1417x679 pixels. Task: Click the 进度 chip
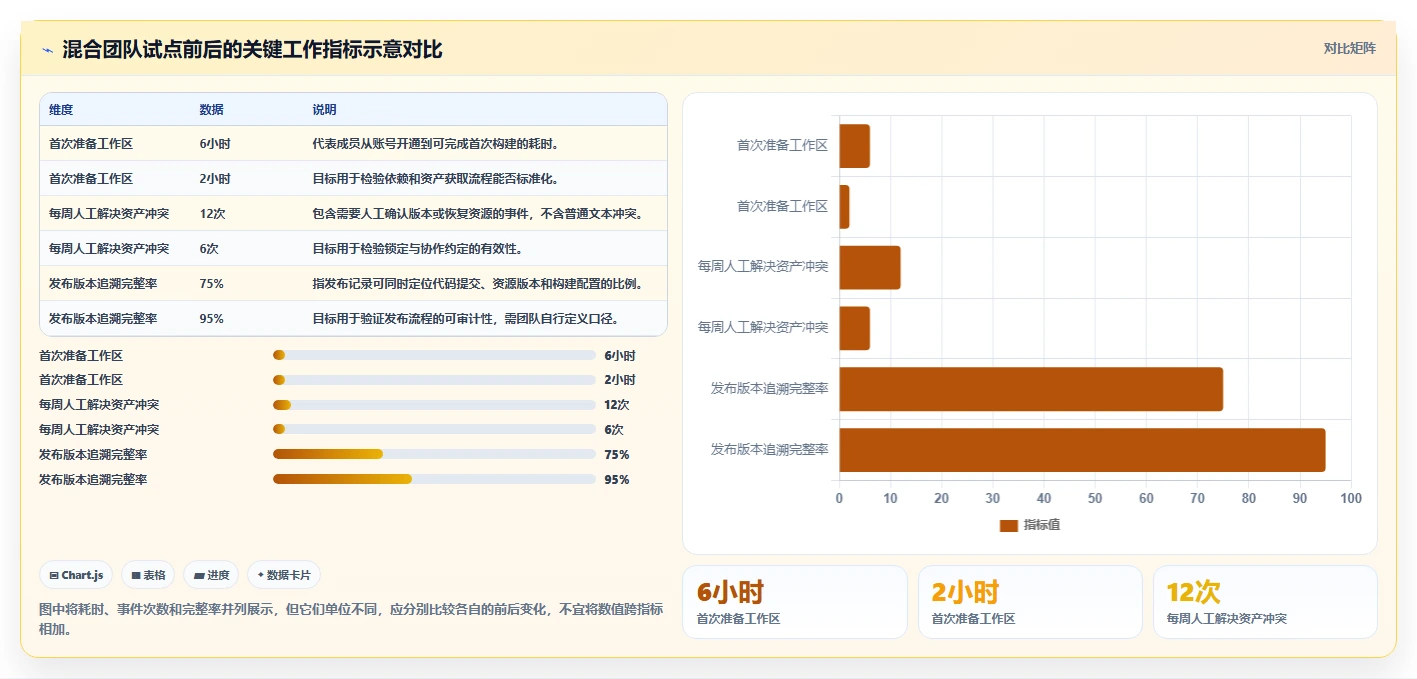coord(211,575)
